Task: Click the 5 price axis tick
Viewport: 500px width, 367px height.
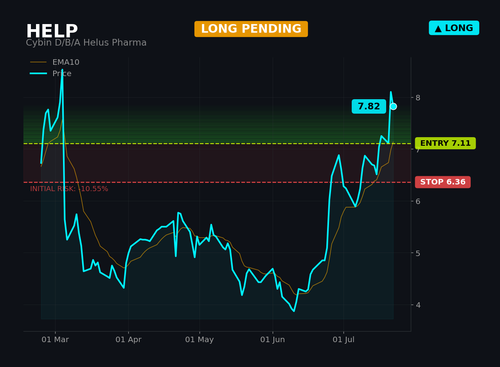Action: point(418,253)
